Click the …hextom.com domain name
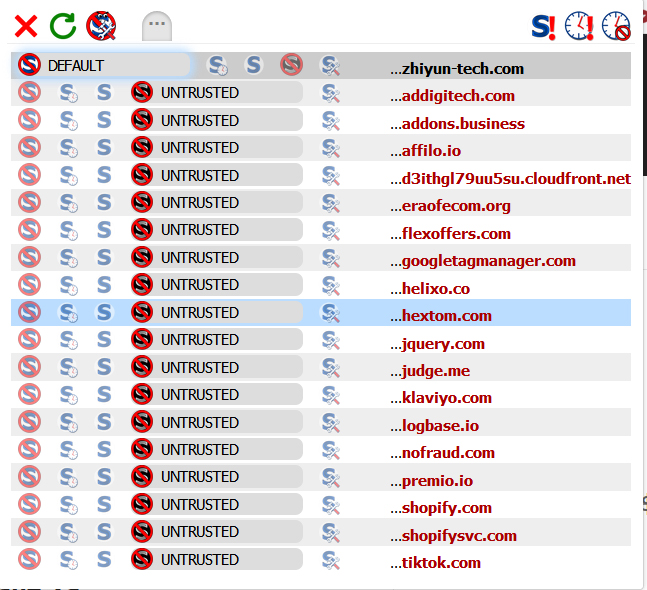 click(x=441, y=316)
